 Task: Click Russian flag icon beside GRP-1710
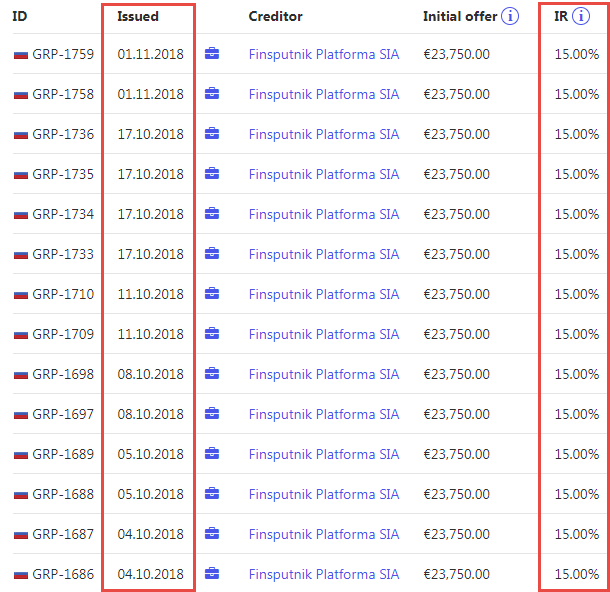click(x=21, y=295)
